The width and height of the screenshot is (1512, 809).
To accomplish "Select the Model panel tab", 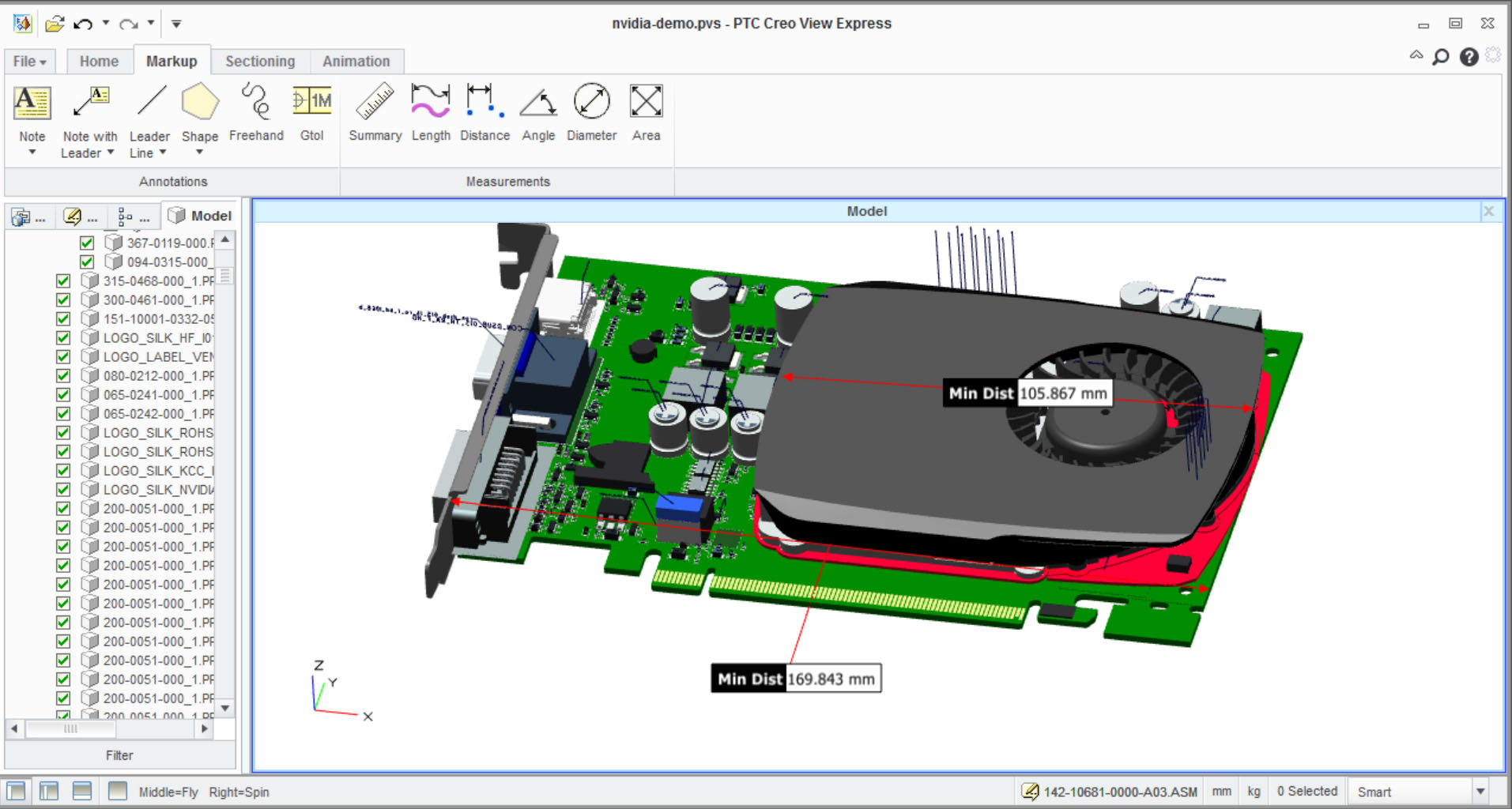I will [x=199, y=216].
